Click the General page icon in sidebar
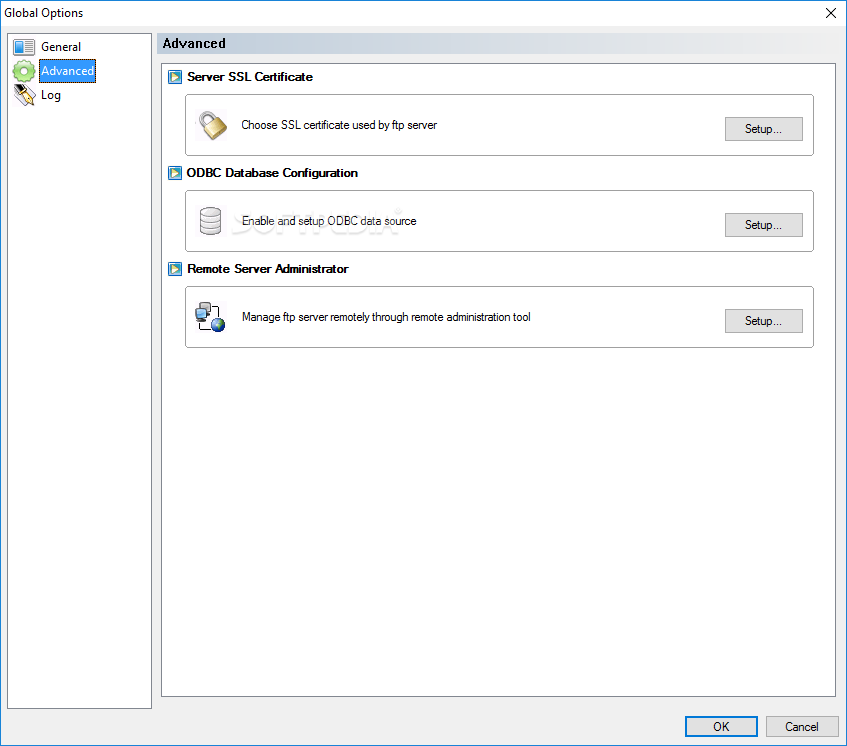 pos(24,47)
